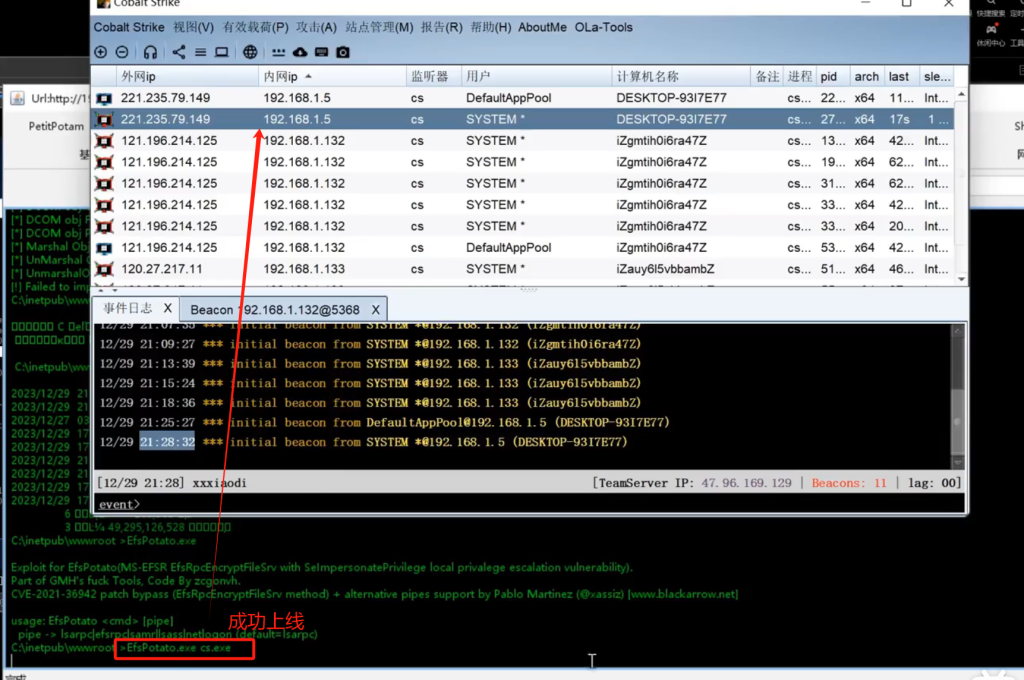Click the connect to team server plus icon
The height and width of the screenshot is (680, 1024).
pyautogui.click(x=101, y=52)
